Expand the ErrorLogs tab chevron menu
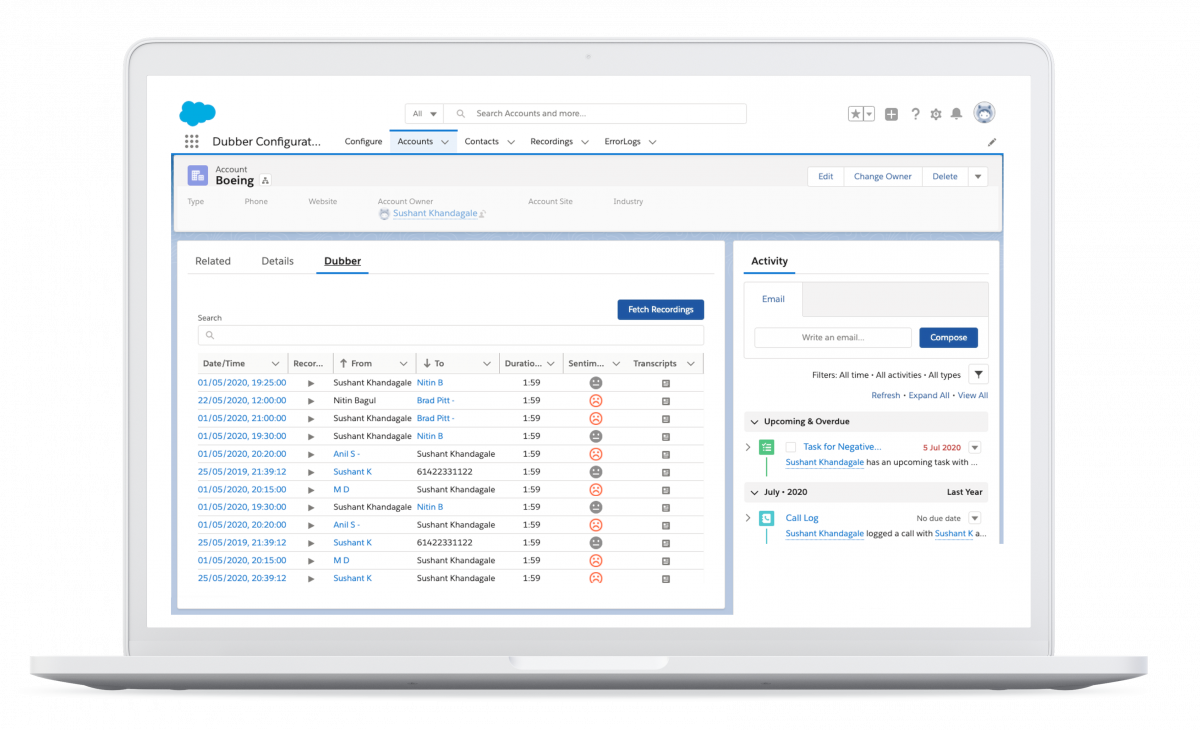Image resolution: width=1200 pixels, height=730 pixels. [x=652, y=142]
